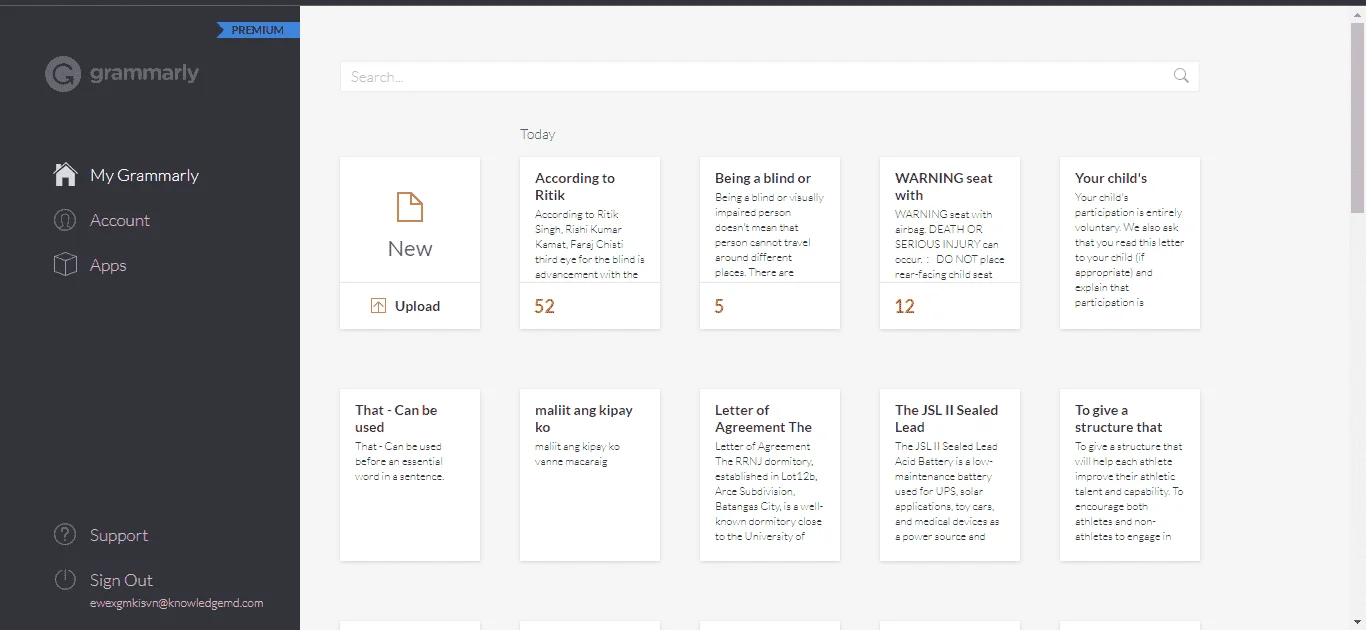Click the search magnifier icon

1181,76
